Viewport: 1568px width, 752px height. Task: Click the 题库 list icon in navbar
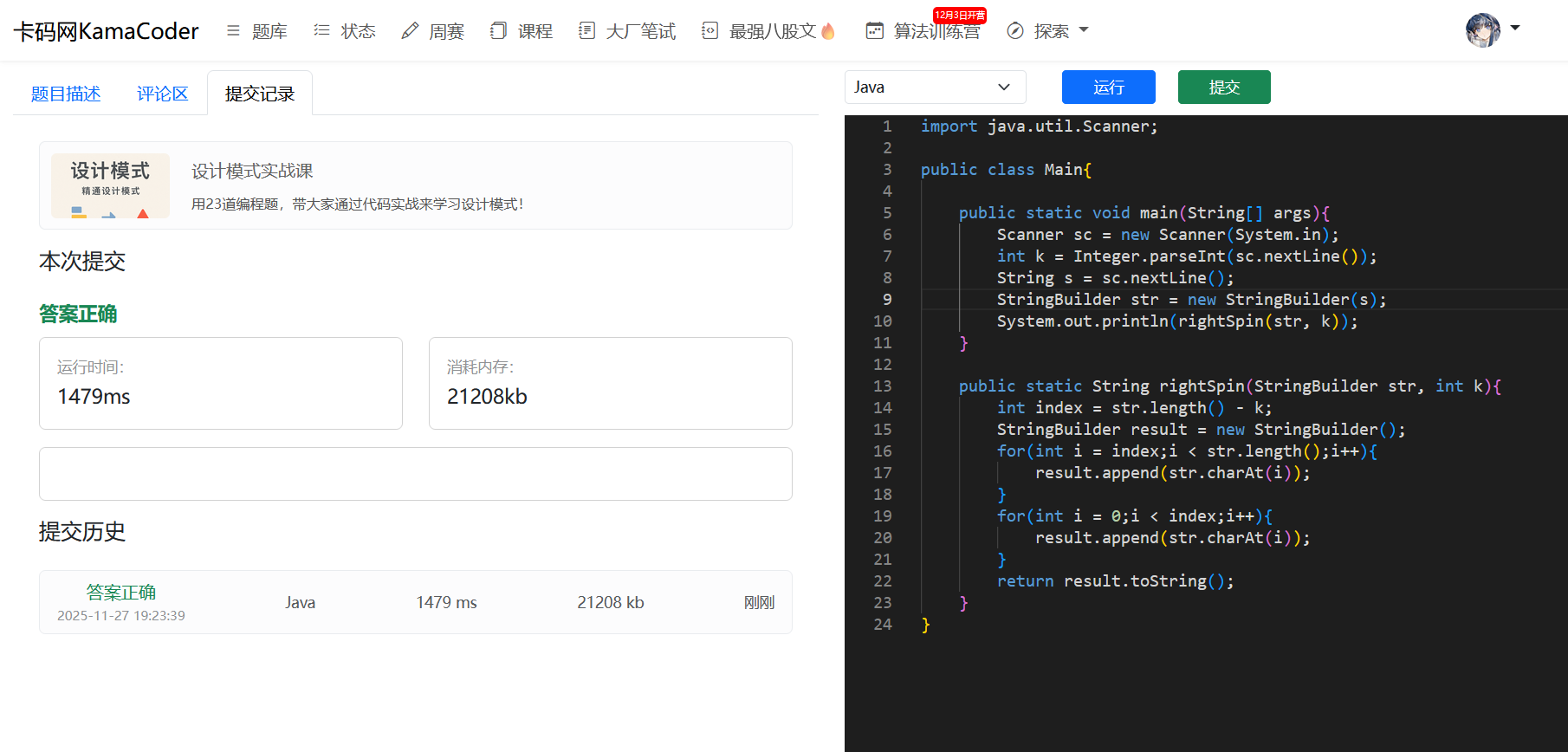point(233,30)
